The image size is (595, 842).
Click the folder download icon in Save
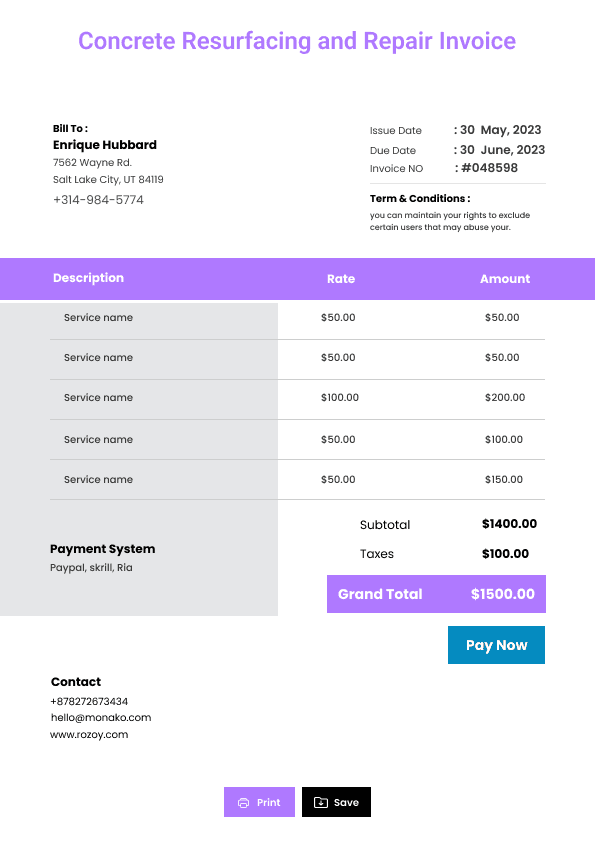[x=321, y=802]
